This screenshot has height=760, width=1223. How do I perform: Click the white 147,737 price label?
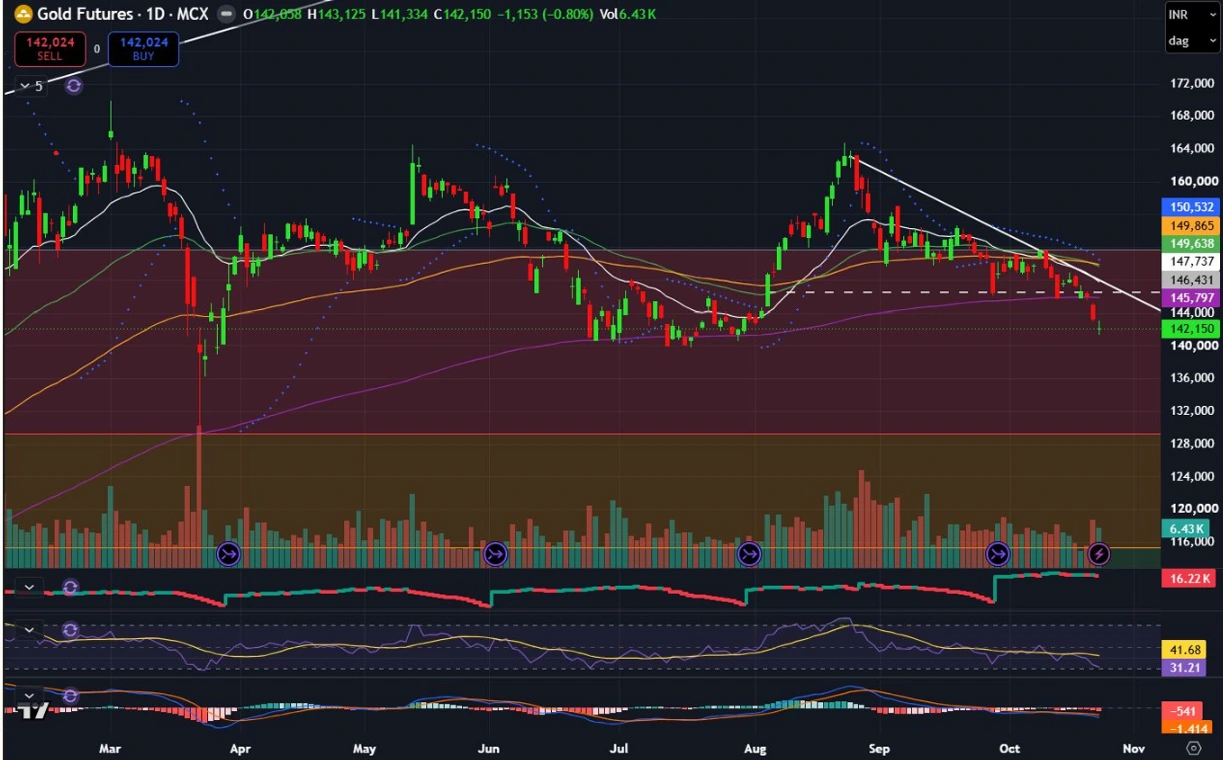[x=1189, y=261]
